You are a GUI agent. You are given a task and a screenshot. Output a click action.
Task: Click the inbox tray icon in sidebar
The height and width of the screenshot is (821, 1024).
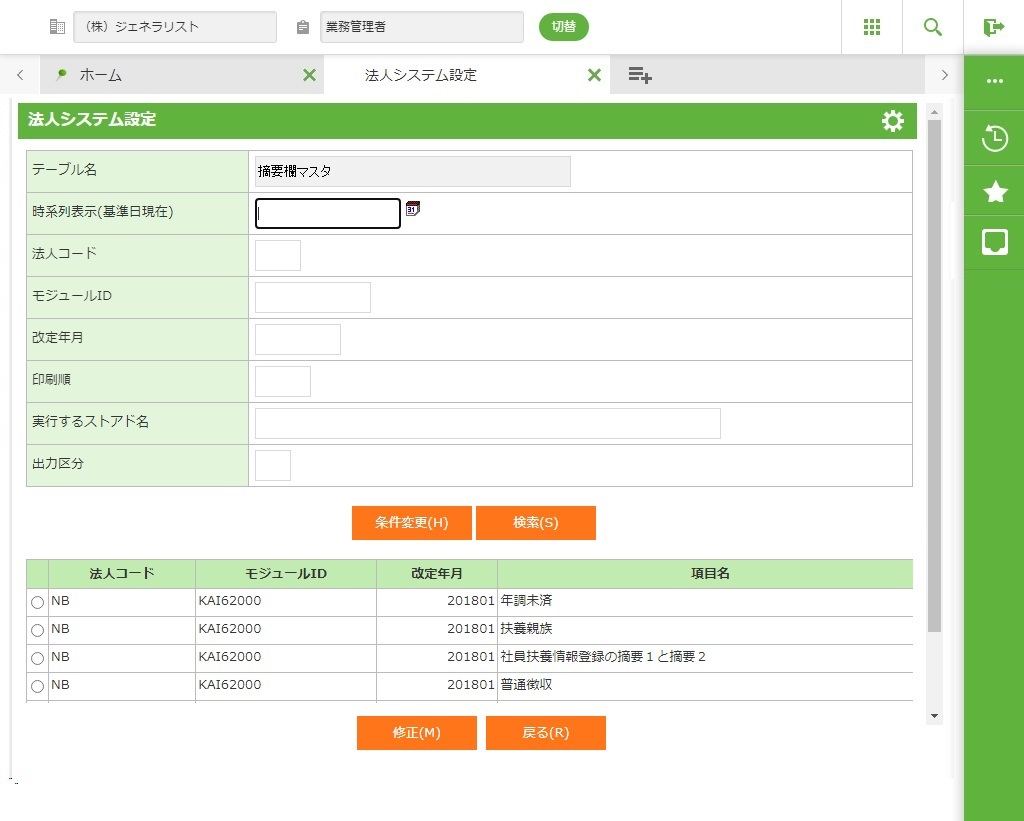994,242
